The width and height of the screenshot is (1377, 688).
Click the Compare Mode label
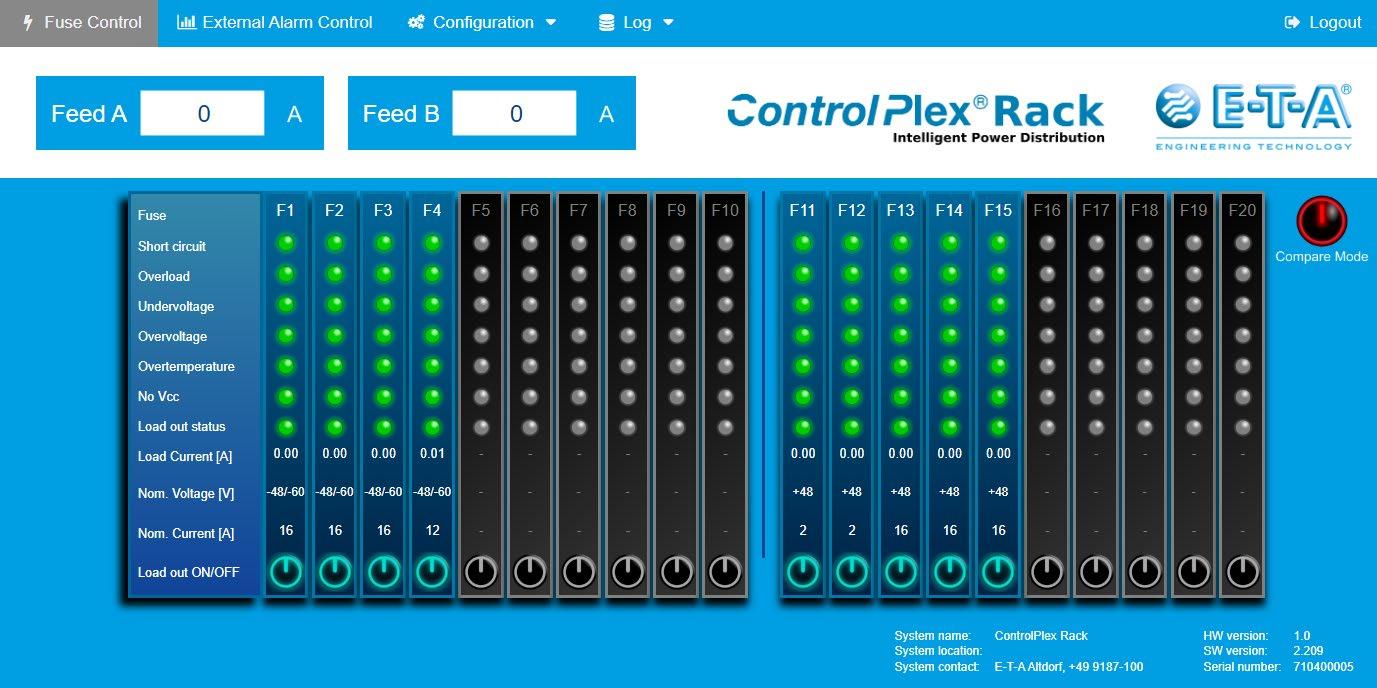[x=1322, y=257]
